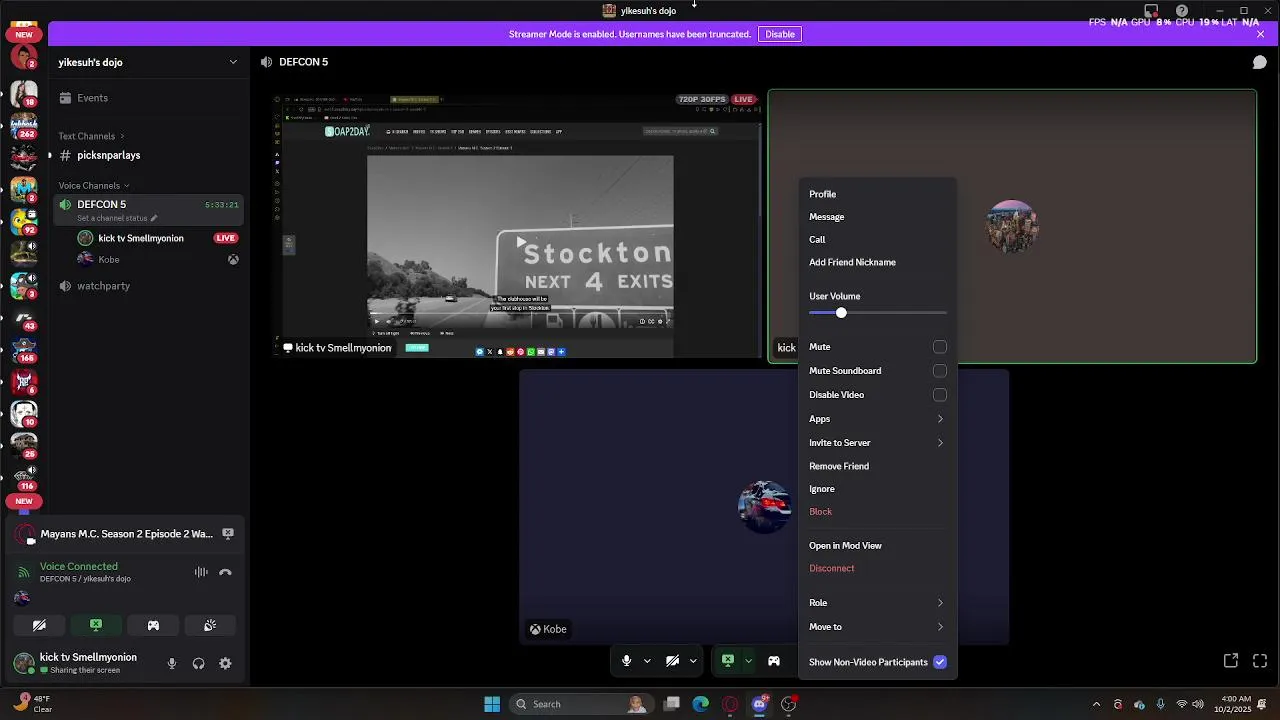Expand the Move to submenu
The width and height of the screenshot is (1280, 720).
tap(877, 627)
